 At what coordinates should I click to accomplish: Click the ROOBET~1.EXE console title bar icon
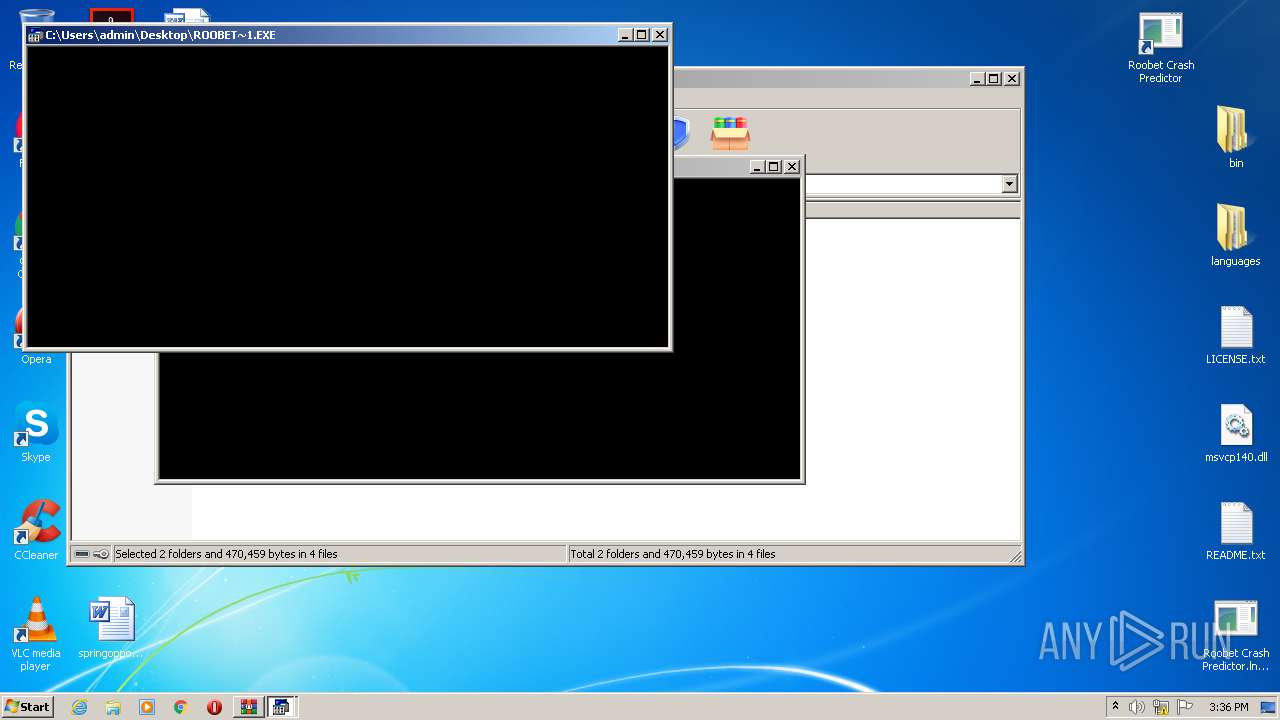pyautogui.click(x=35, y=35)
